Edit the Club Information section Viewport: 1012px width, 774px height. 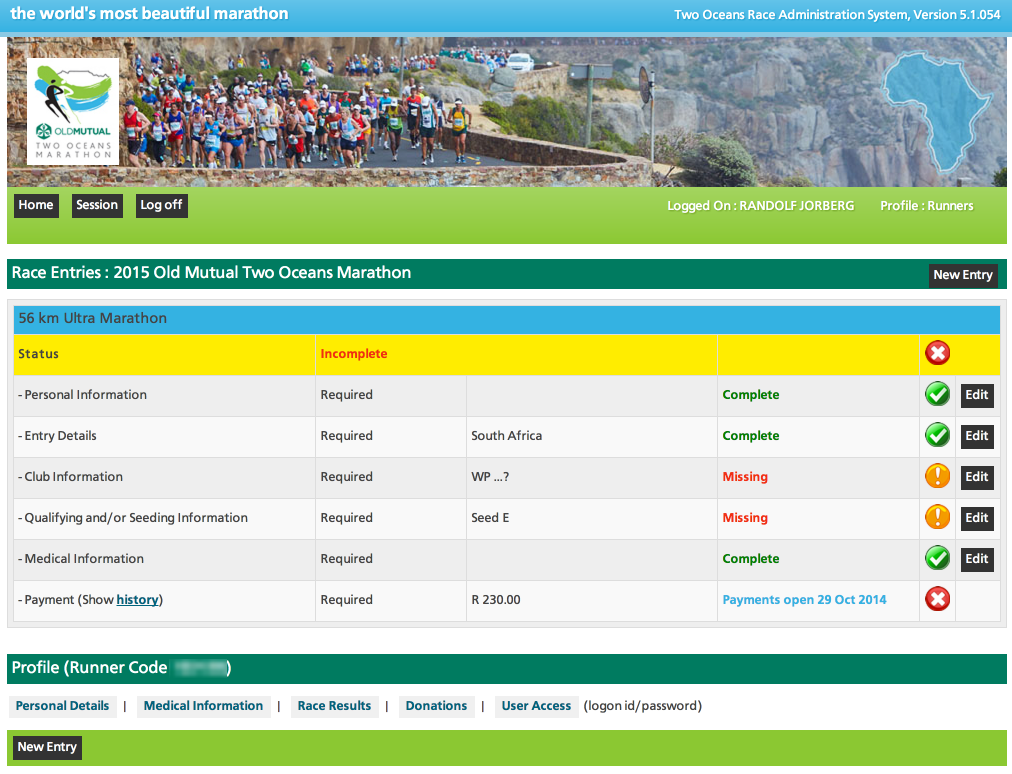(976, 476)
